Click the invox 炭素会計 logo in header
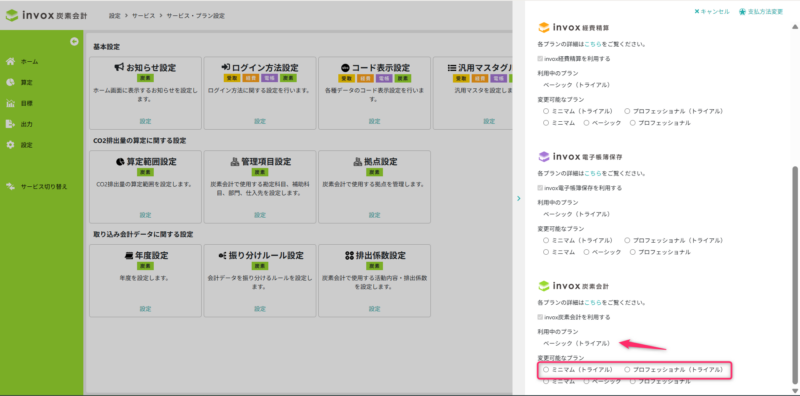The height and width of the screenshot is (396, 800). pyautogui.click(x=46, y=15)
